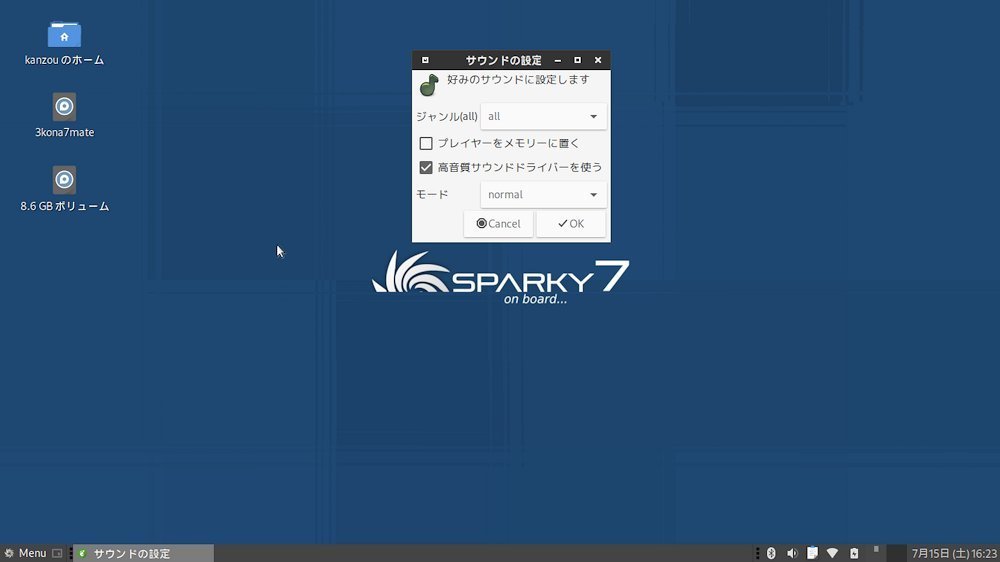Screen dimensions: 1000x562
Task: Select the 3kona7mate disc icon
Action: point(64,107)
